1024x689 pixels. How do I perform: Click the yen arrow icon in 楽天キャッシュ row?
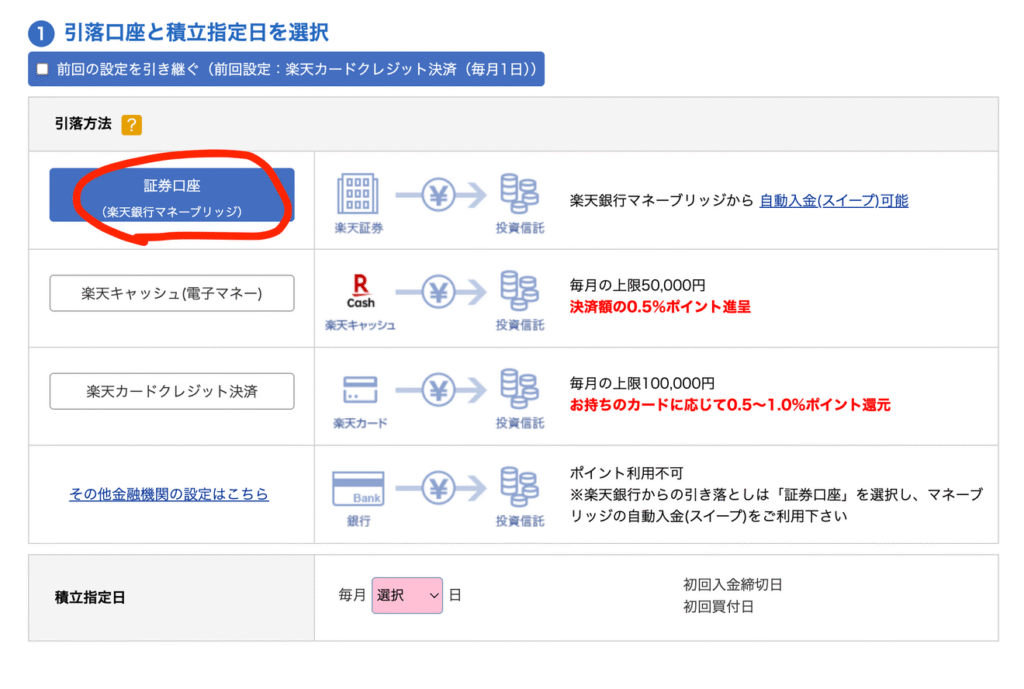click(x=440, y=292)
